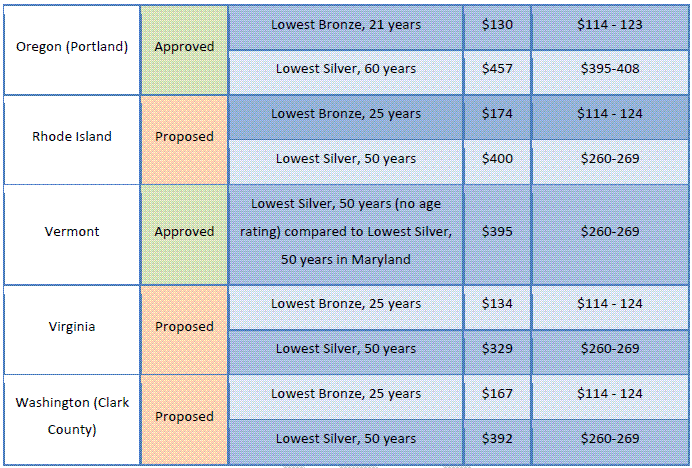Viewport: 692px width, 468px height.
Task: Click the $329 Virginia silver premium cell
Action: (x=497, y=353)
